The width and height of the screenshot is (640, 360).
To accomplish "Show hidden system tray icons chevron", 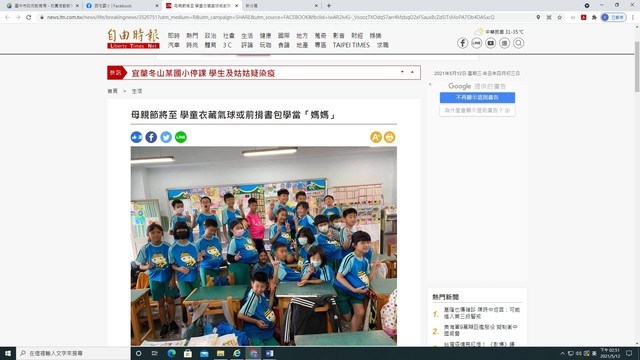I will (562, 353).
